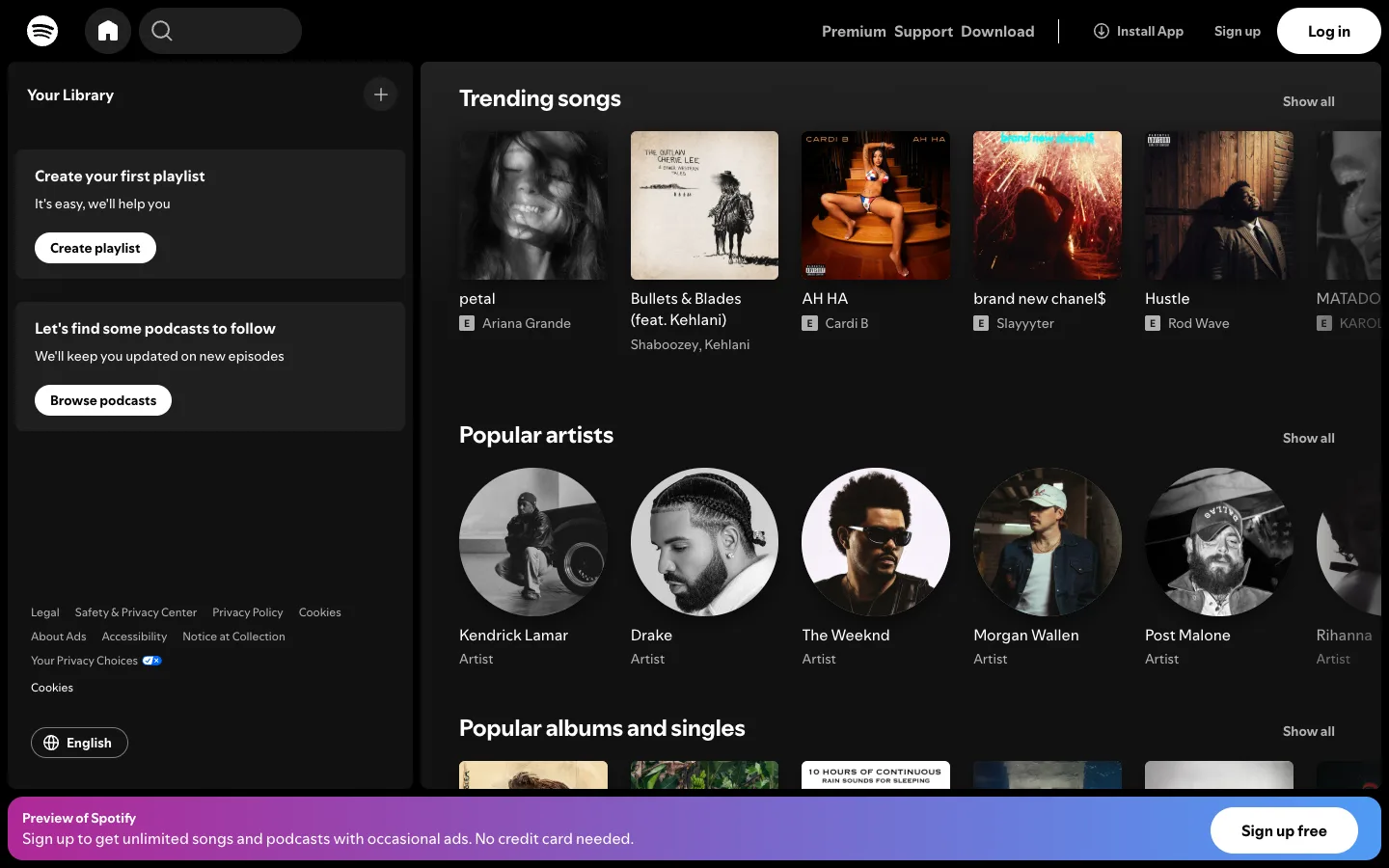Open the Privacy Policy link
The image size is (1389, 868).
tap(248, 612)
